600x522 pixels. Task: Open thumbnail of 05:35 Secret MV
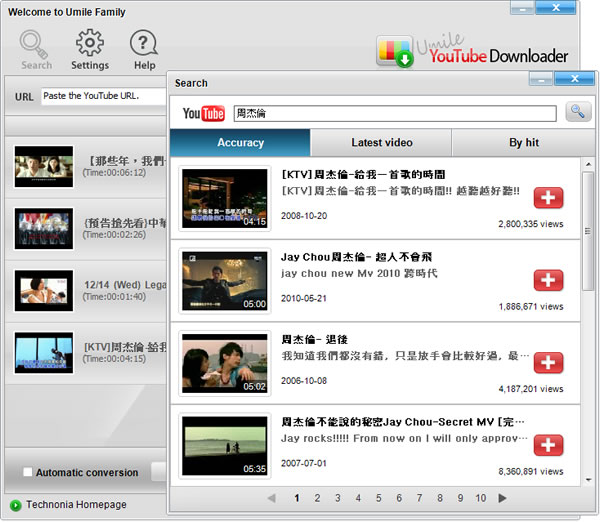(x=225, y=446)
